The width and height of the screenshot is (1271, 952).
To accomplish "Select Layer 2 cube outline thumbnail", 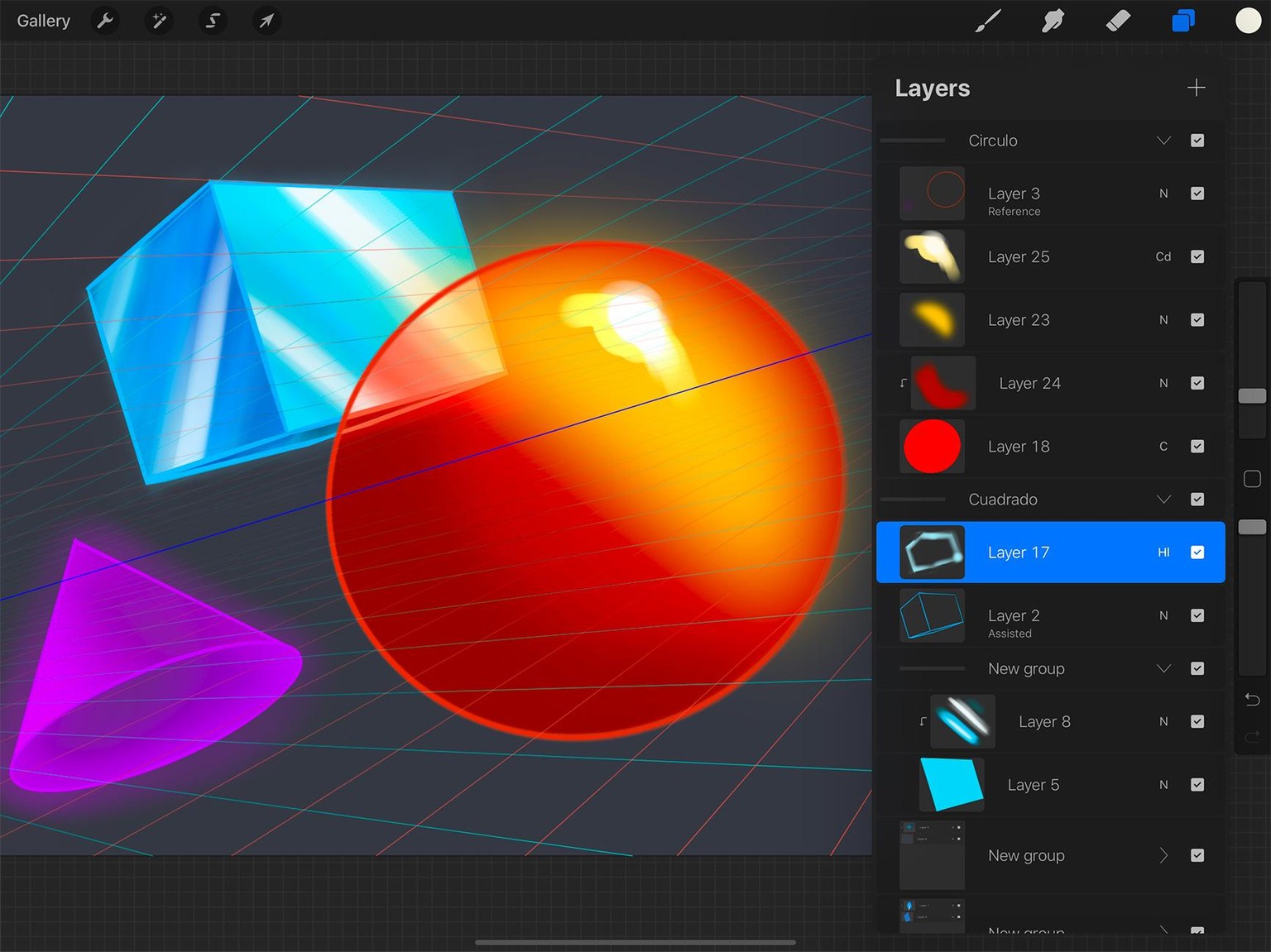I will 932,615.
